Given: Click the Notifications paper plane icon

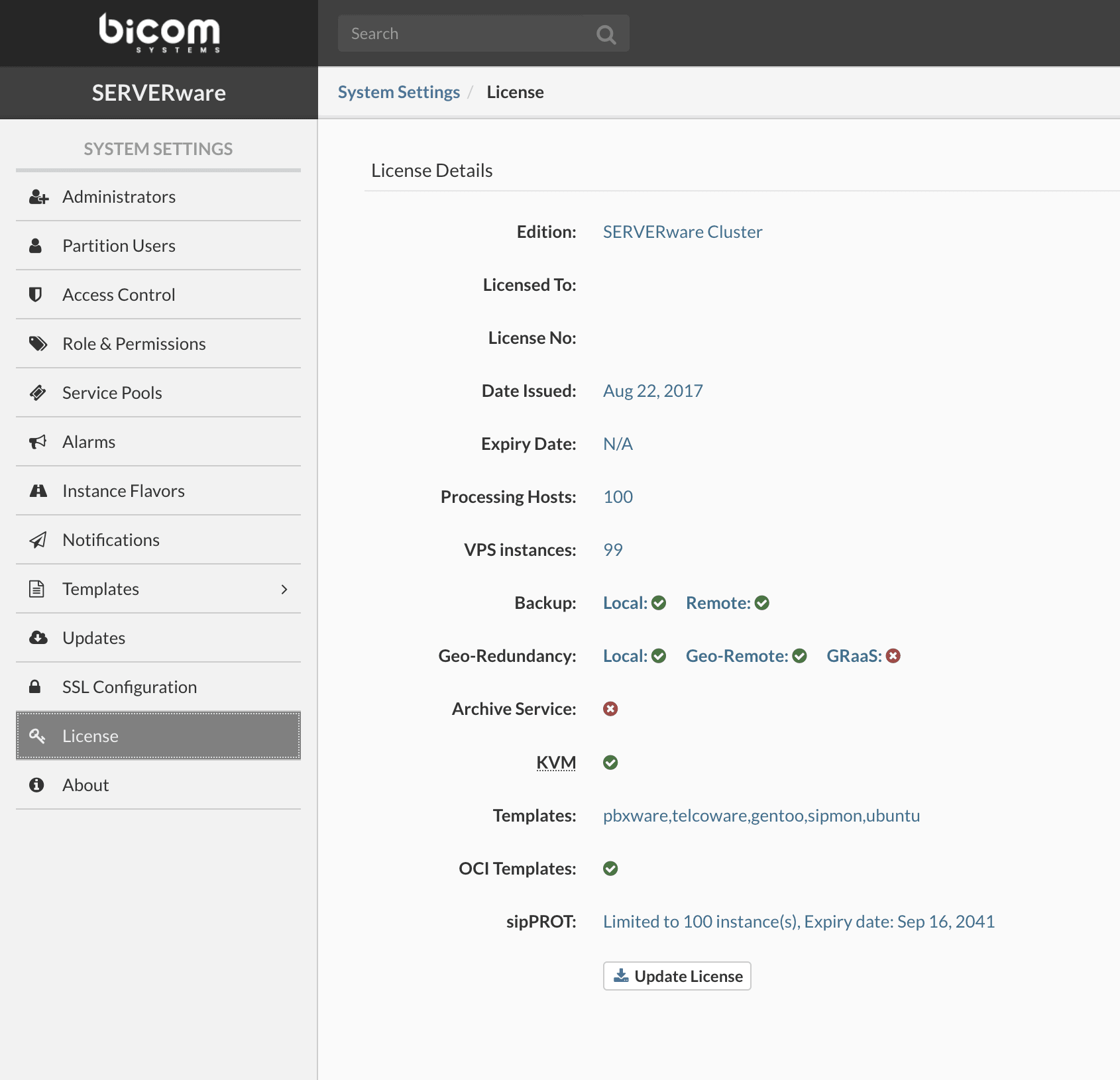Looking at the screenshot, I should [38, 540].
